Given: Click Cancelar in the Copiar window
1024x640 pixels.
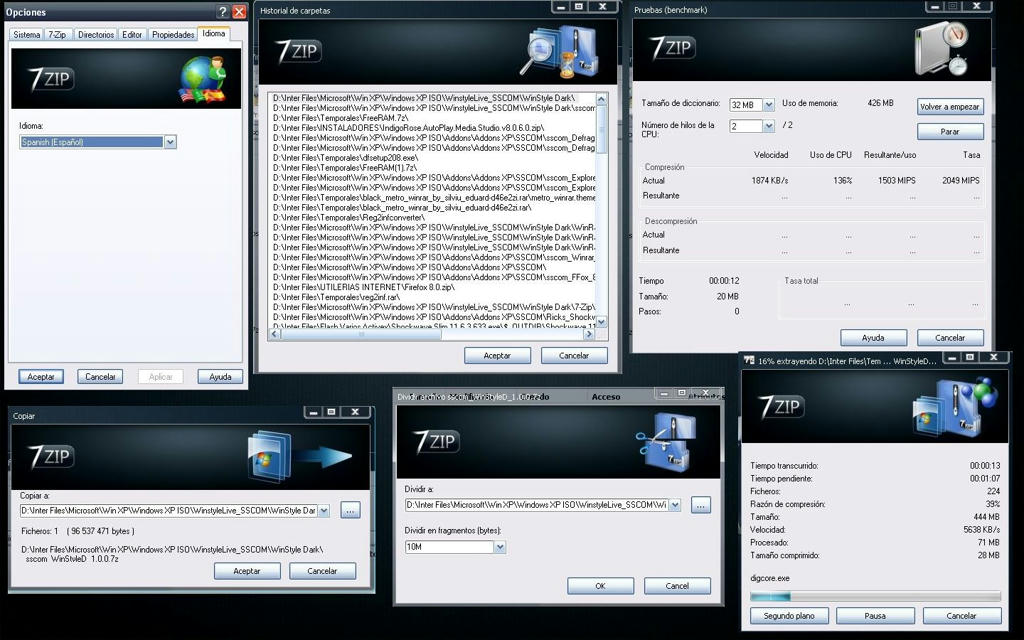Looking at the screenshot, I should click(x=322, y=571).
